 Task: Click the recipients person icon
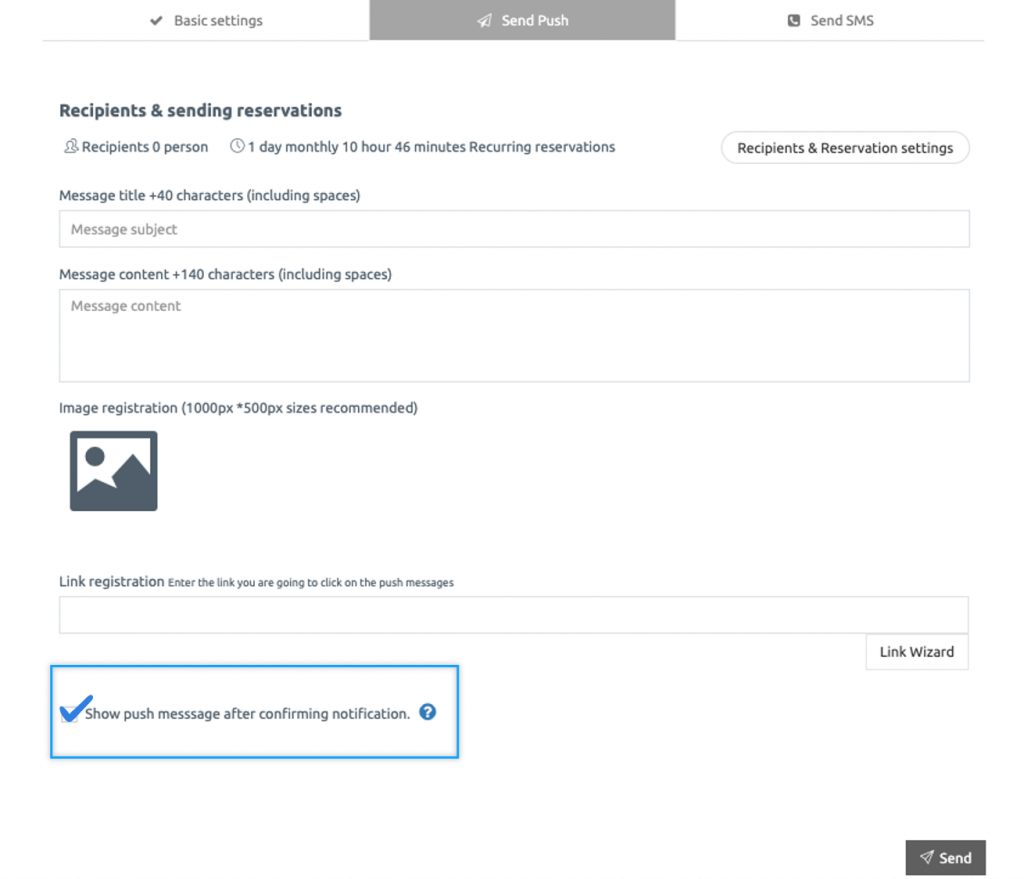click(70, 146)
